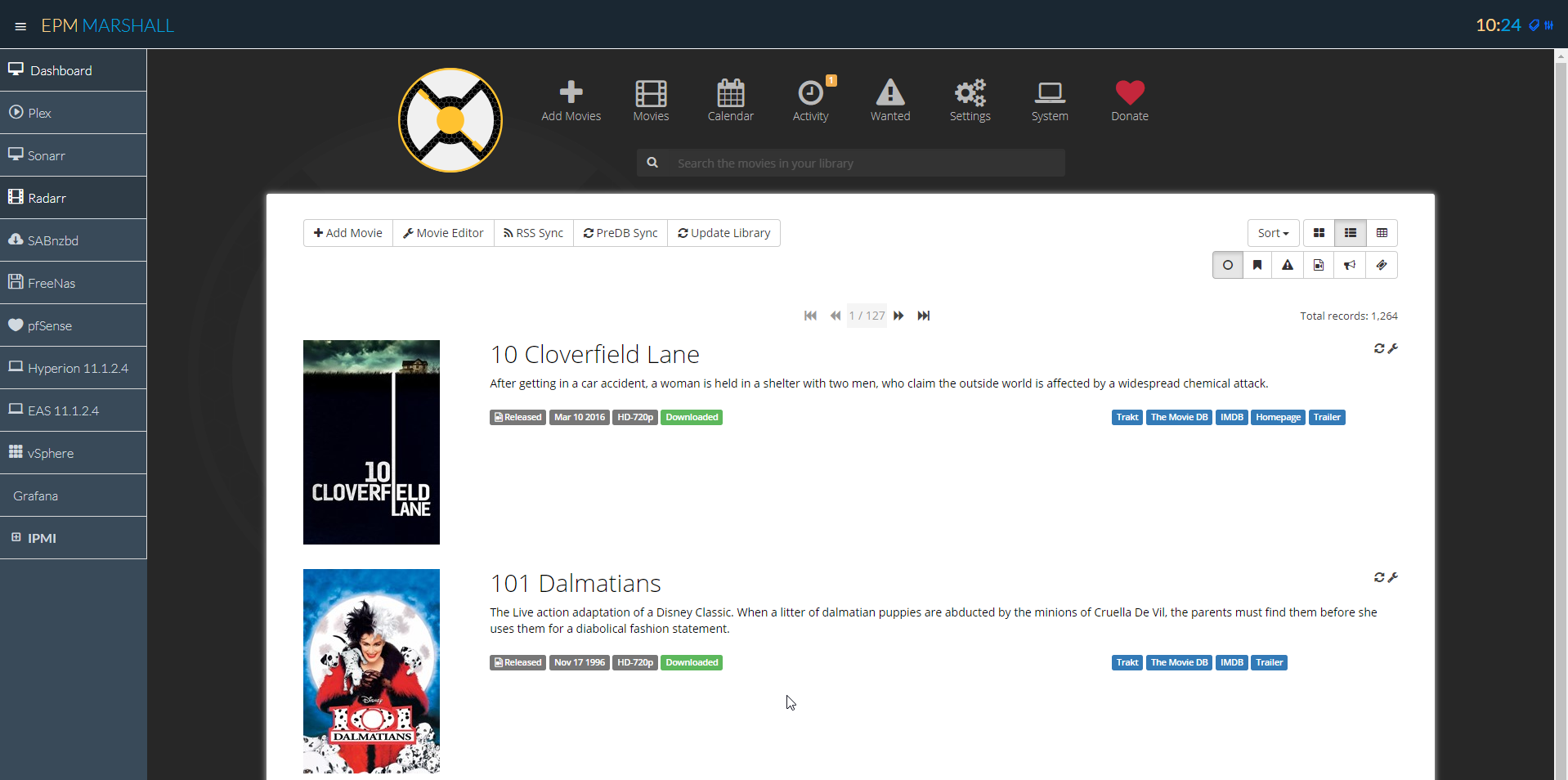Switch to table view
1568x780 pixels.
pyautogui.click(x=1382, y=233)
